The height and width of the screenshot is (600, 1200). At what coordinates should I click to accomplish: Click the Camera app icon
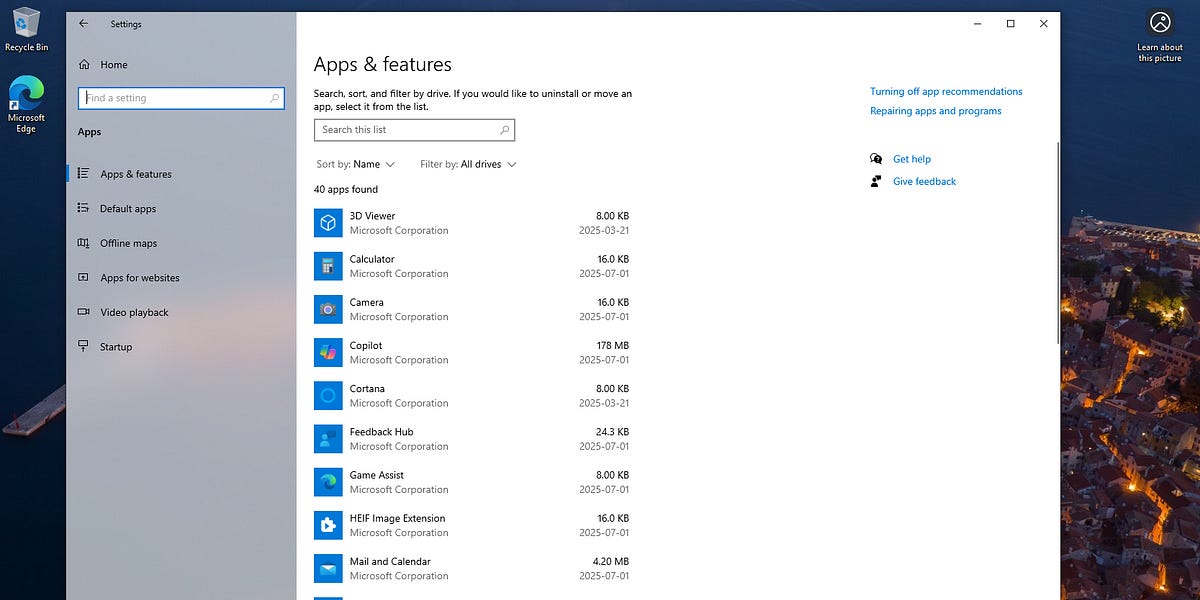click(328, 309)
